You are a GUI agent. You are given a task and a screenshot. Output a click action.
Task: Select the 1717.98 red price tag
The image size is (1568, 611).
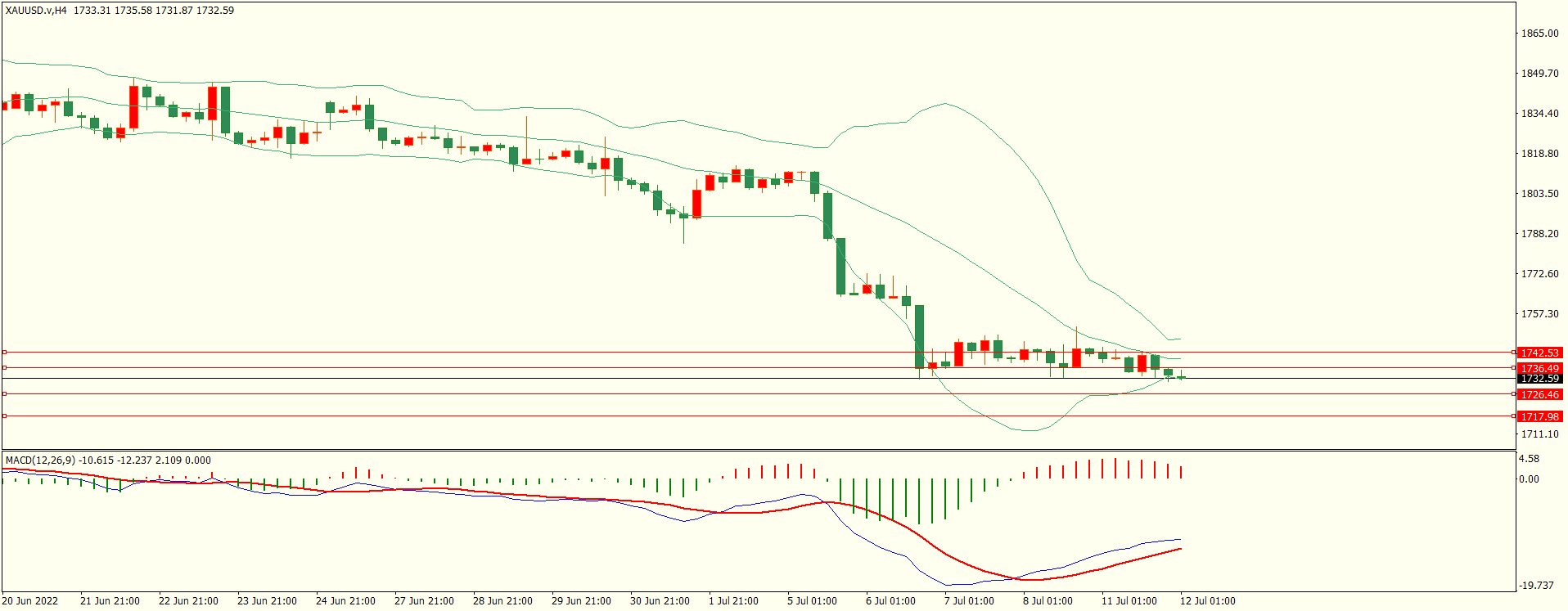pyautogui.click(x=1539, y=416)
